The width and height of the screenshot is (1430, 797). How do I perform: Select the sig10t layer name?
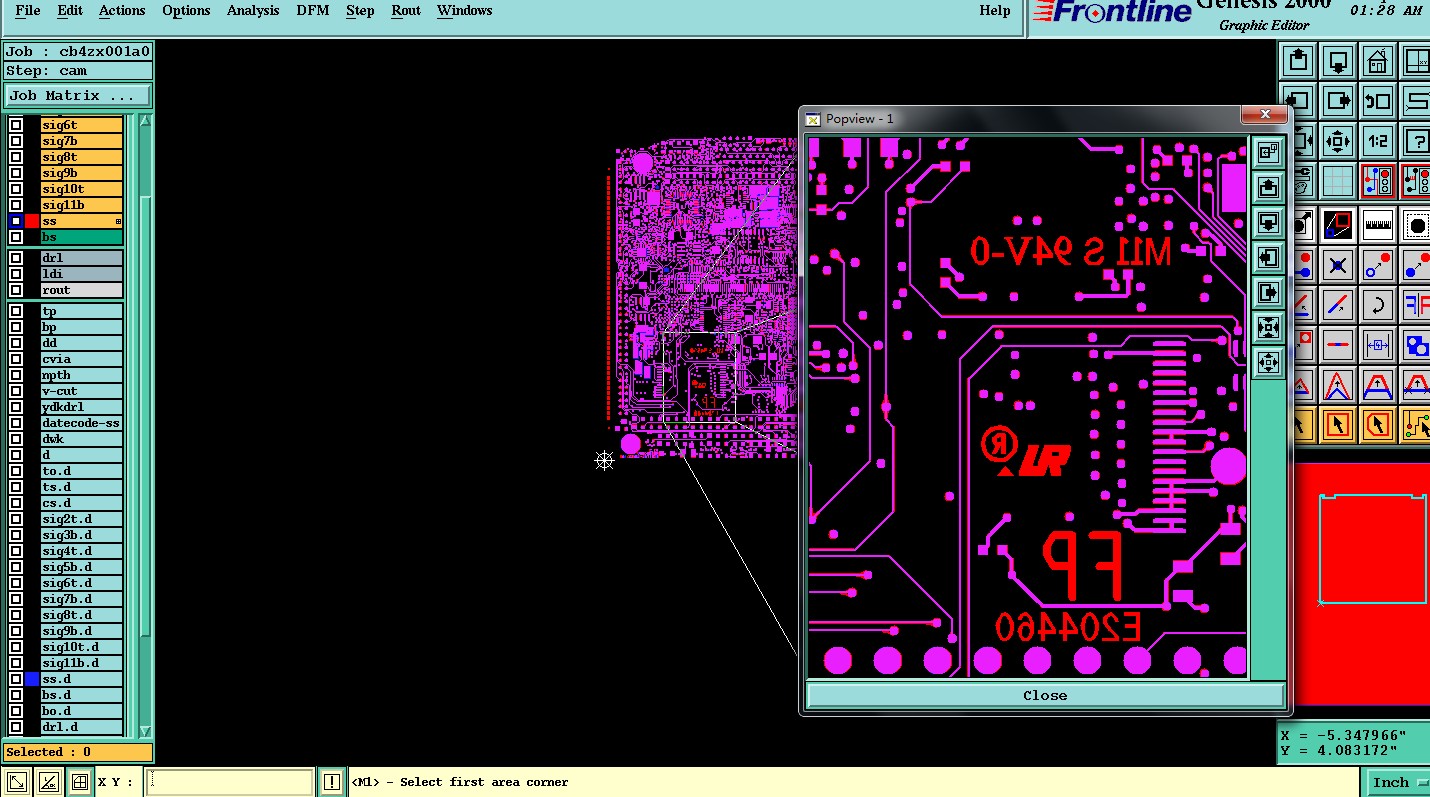81,189
